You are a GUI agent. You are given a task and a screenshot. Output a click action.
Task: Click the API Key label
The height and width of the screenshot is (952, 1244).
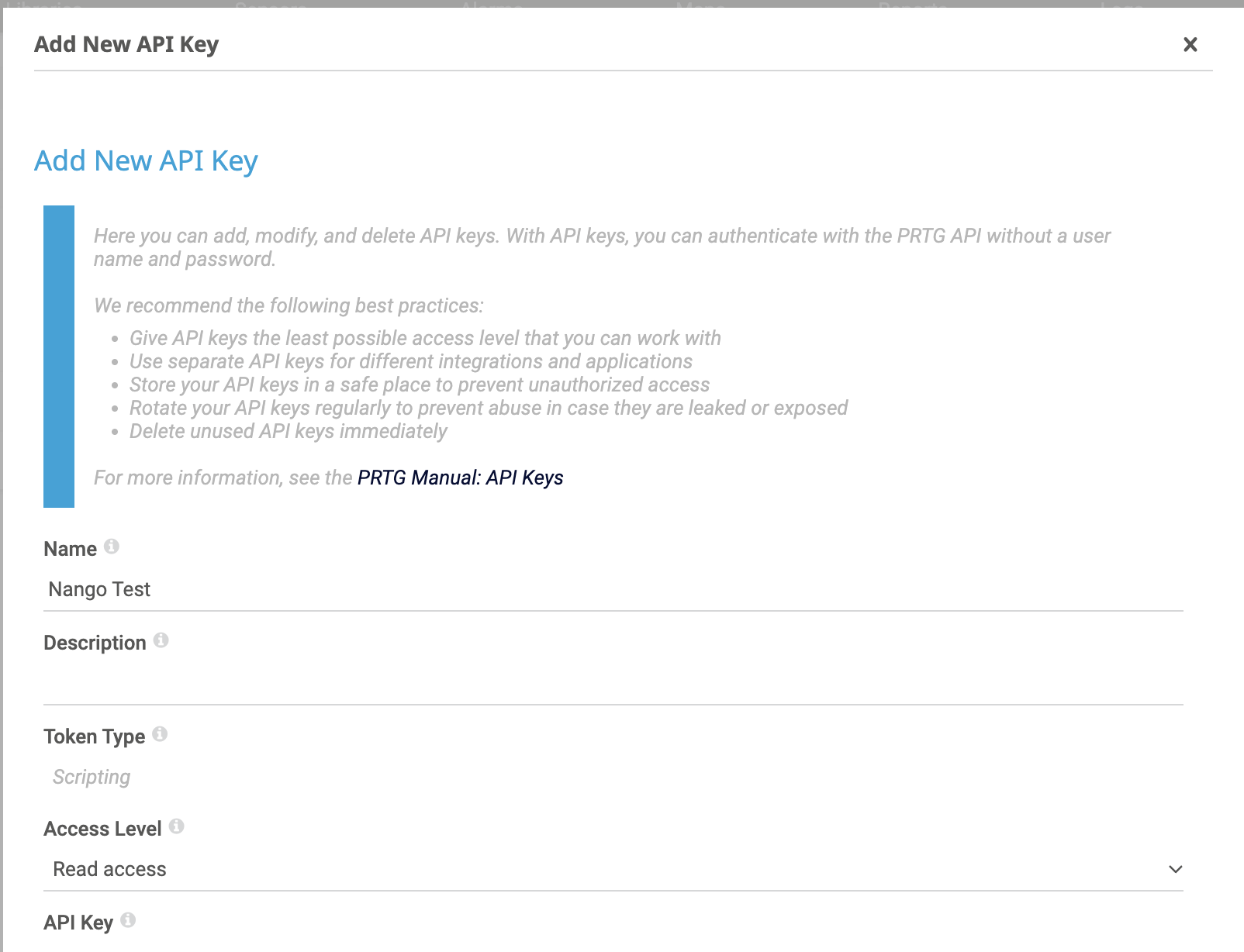click(x=78, y=923)
